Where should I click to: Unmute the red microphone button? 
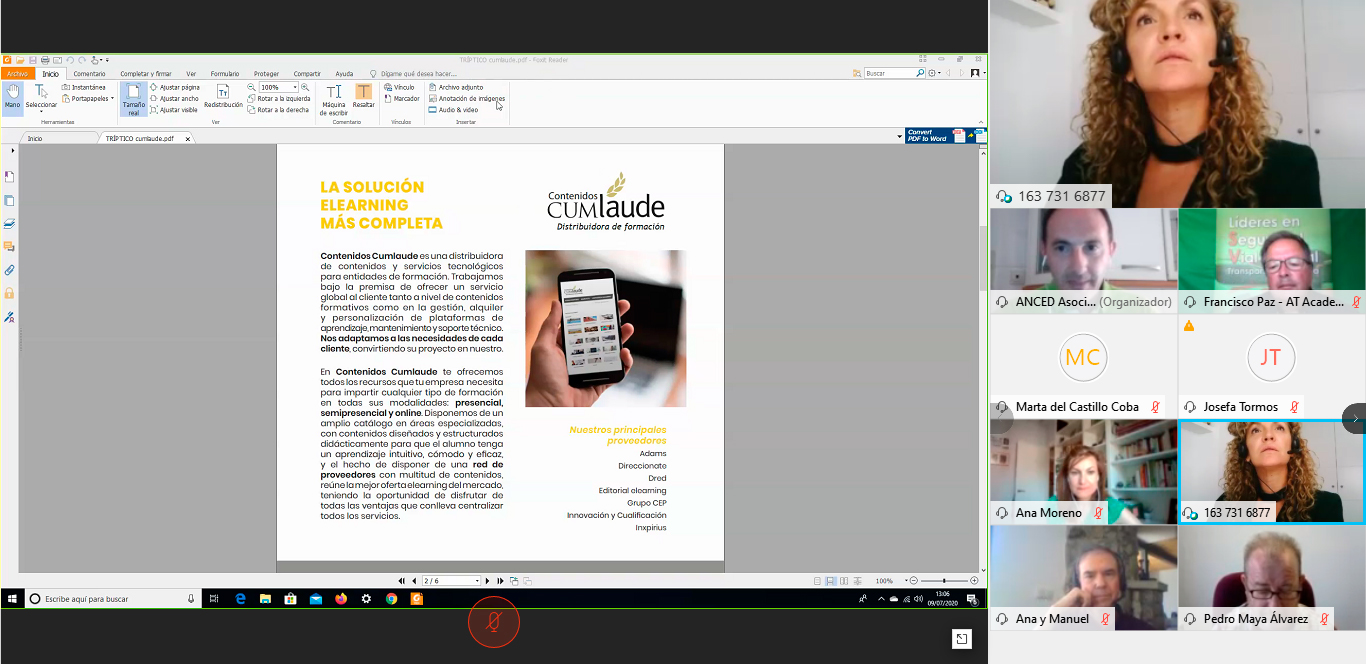[494, 621]
